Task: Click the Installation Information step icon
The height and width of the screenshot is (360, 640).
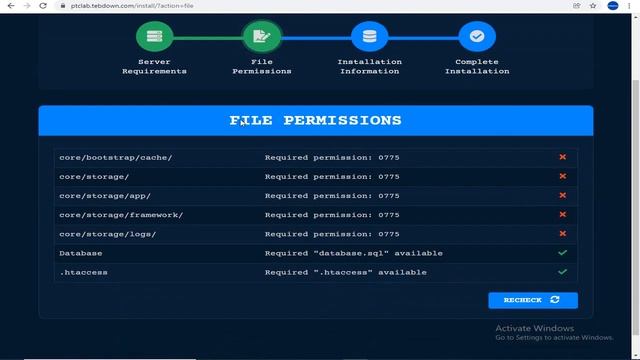Action: click(x=369, y=36)
